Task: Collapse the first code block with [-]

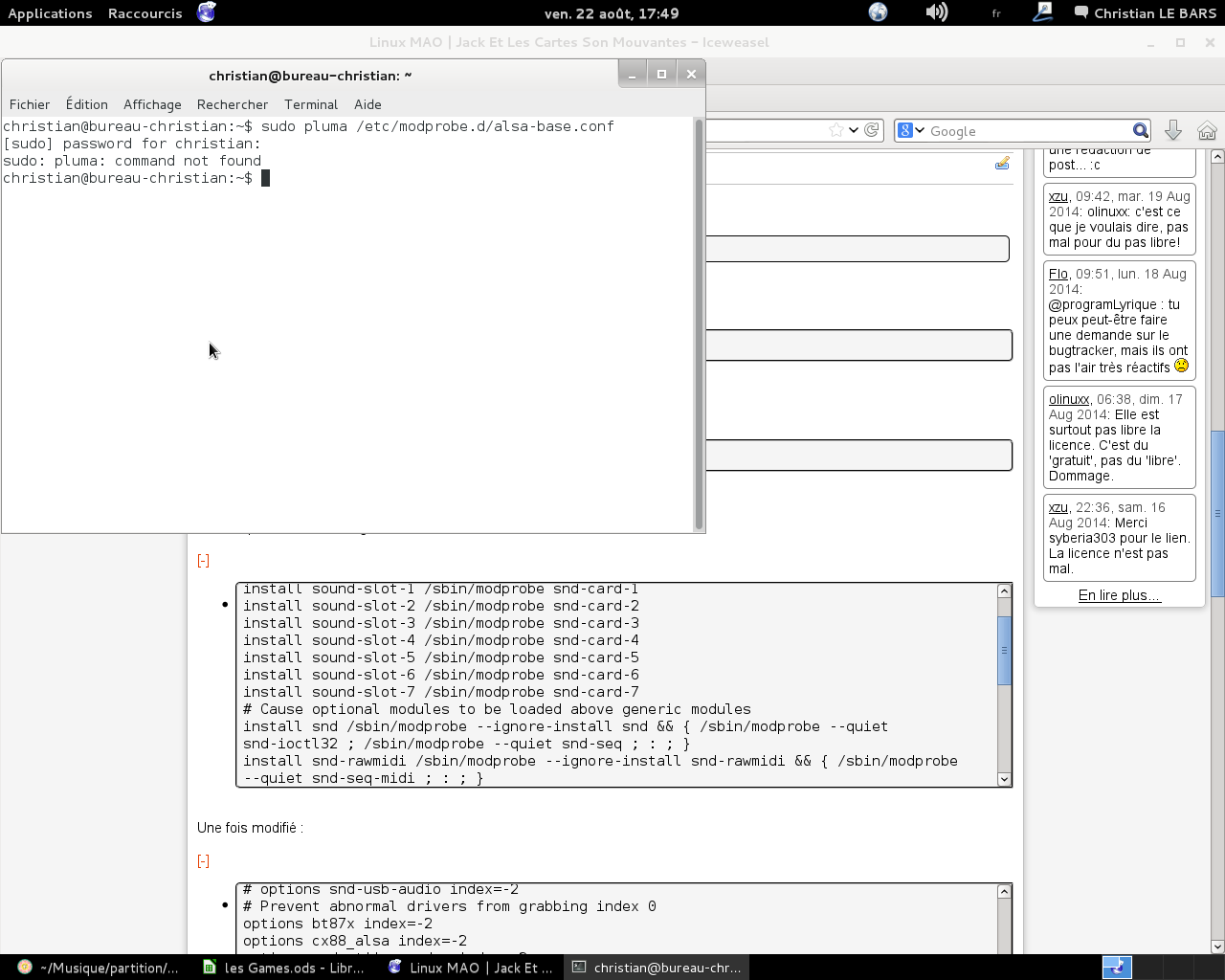Action: [x=203, y=561]
